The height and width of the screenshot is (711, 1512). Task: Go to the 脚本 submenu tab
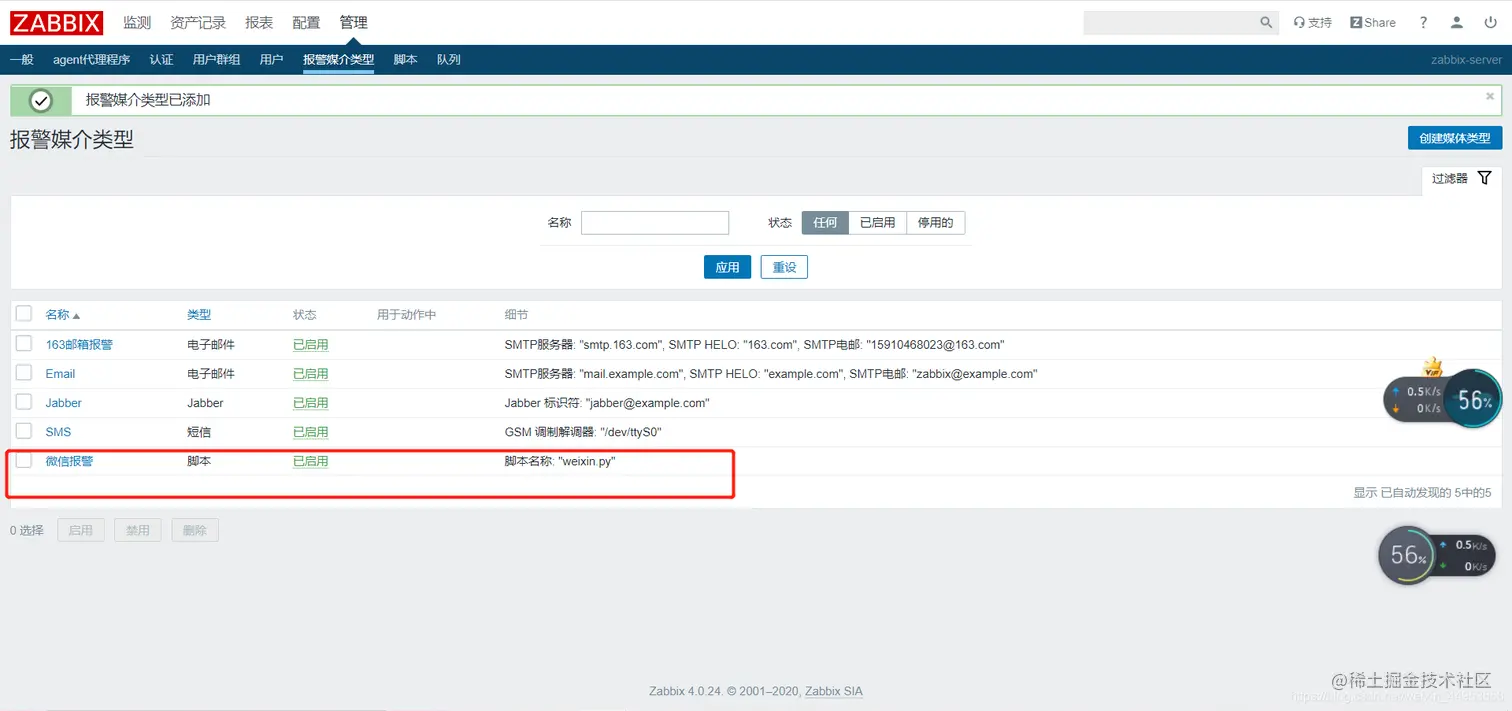pos(405,60)
